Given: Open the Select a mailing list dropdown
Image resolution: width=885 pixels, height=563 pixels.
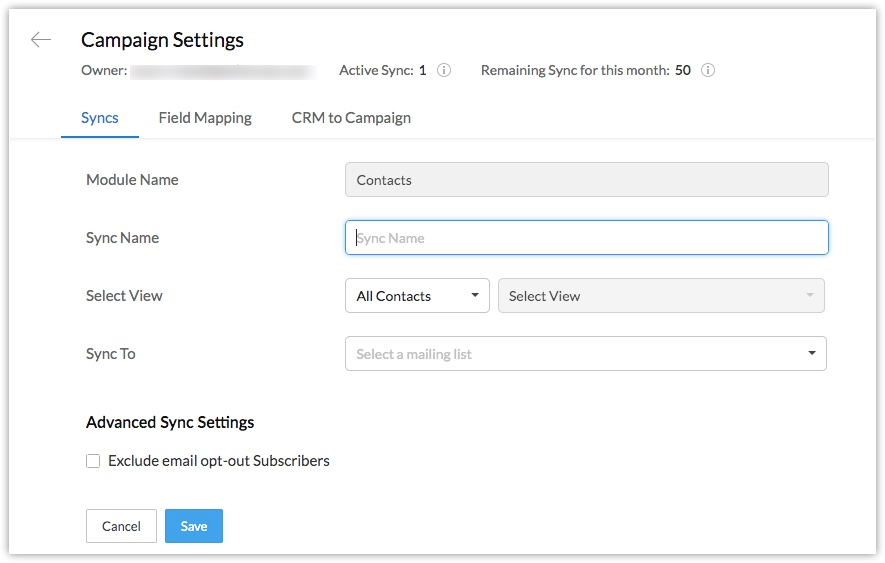Looking at the screenshot, I should 586,354.
